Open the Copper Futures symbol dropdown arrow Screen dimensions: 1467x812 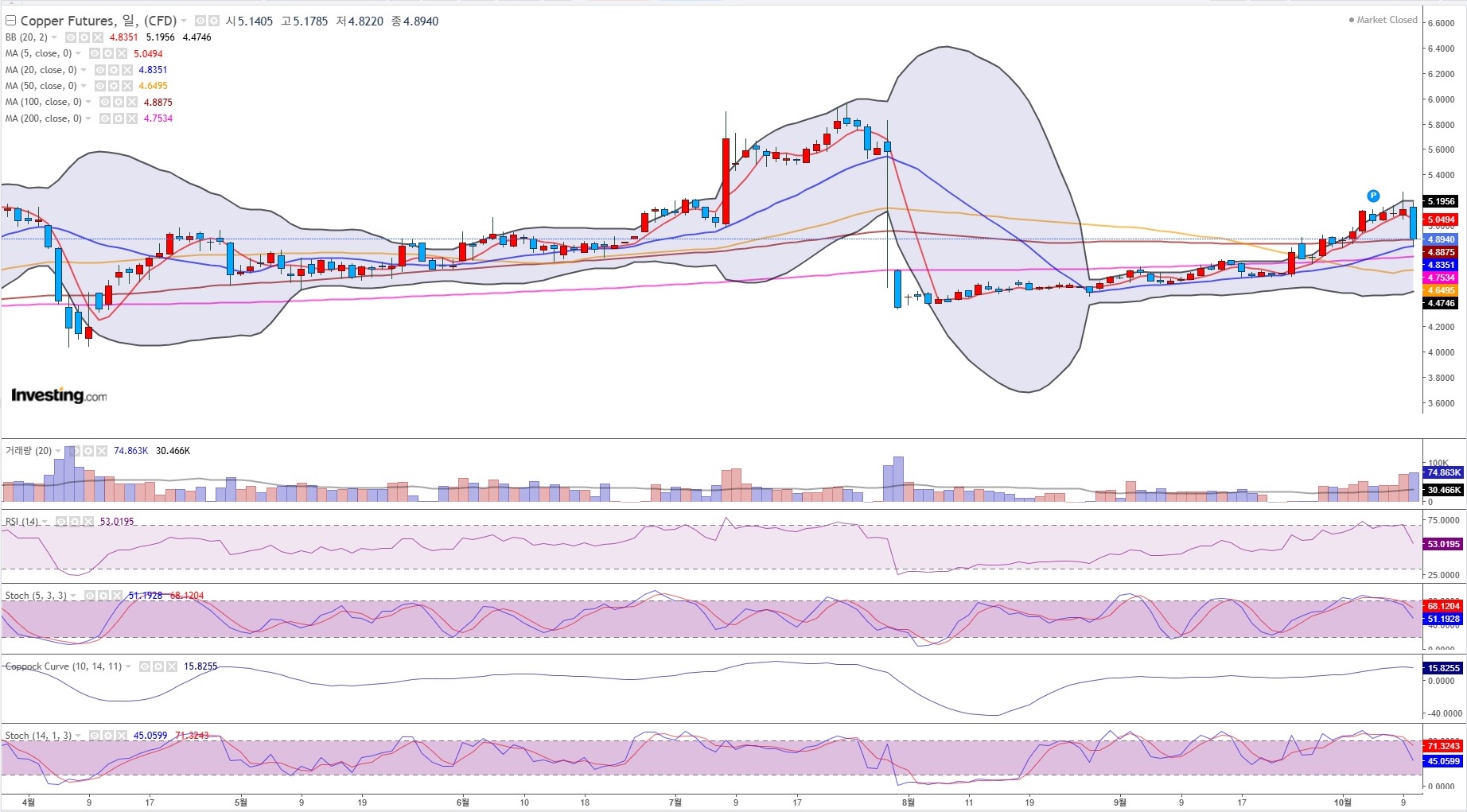185,21
